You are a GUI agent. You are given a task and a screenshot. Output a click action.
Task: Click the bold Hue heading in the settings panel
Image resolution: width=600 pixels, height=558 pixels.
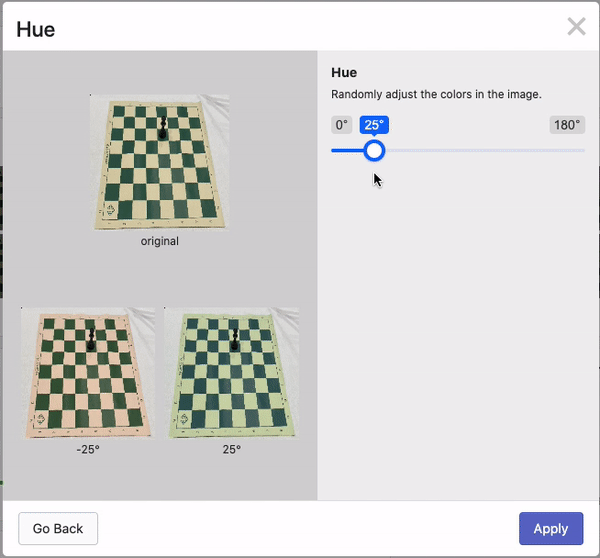(x=344, y=72)
